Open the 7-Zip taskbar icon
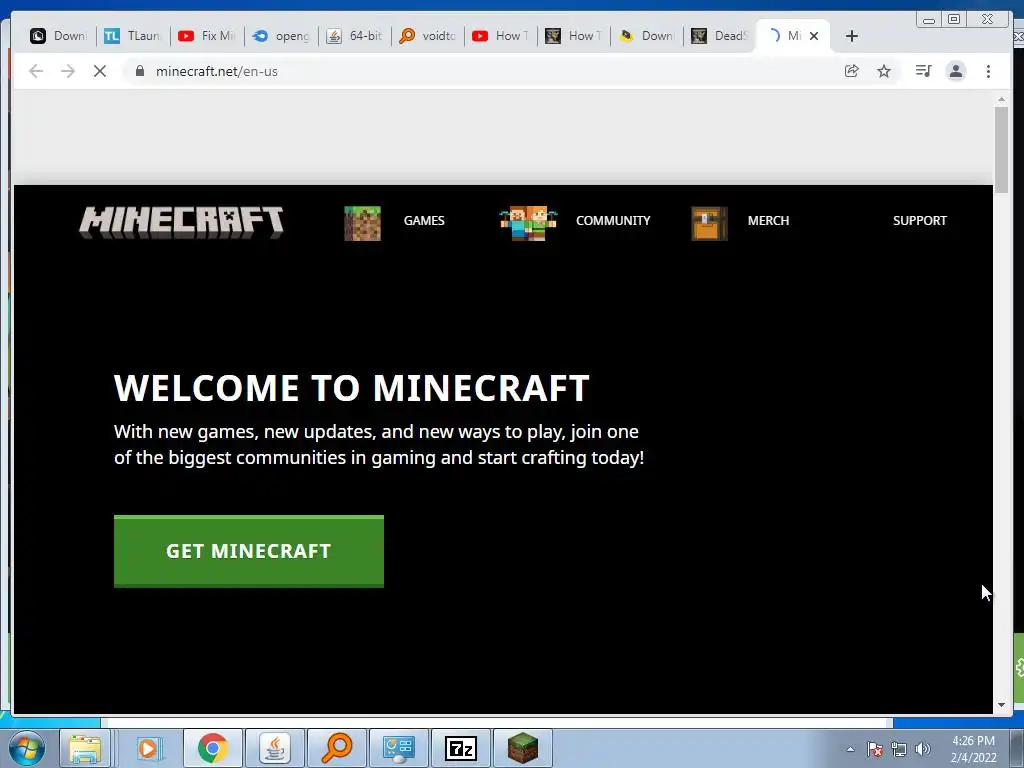 461,748
